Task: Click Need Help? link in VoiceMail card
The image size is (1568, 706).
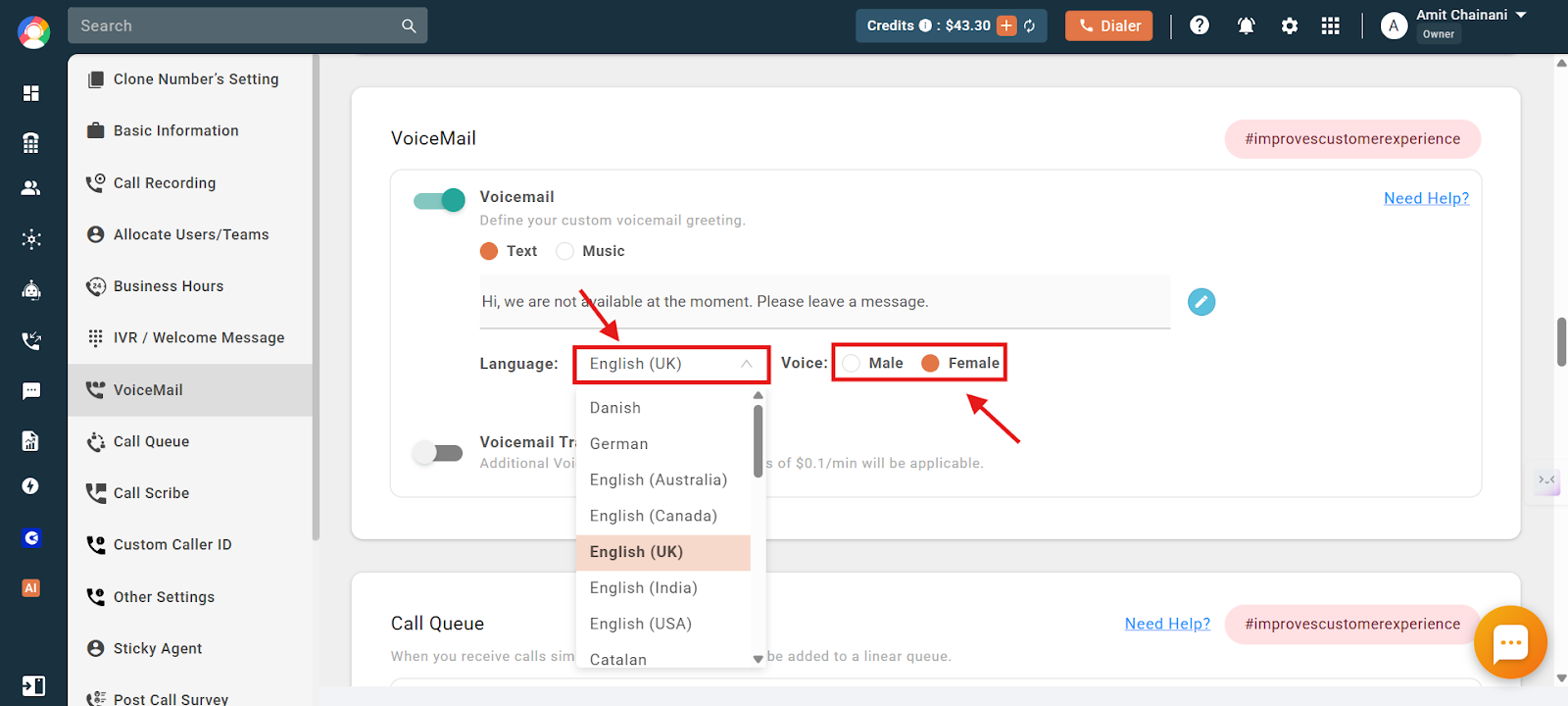Action: click(x=1426, y=199)
